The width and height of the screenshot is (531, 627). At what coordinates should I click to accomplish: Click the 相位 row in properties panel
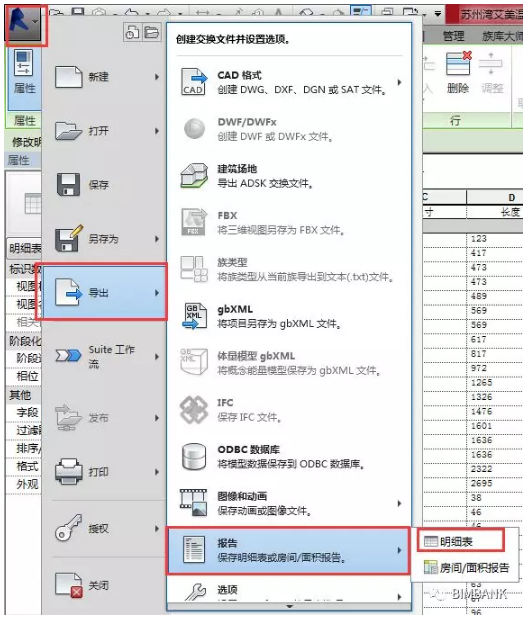coord(24,376)
